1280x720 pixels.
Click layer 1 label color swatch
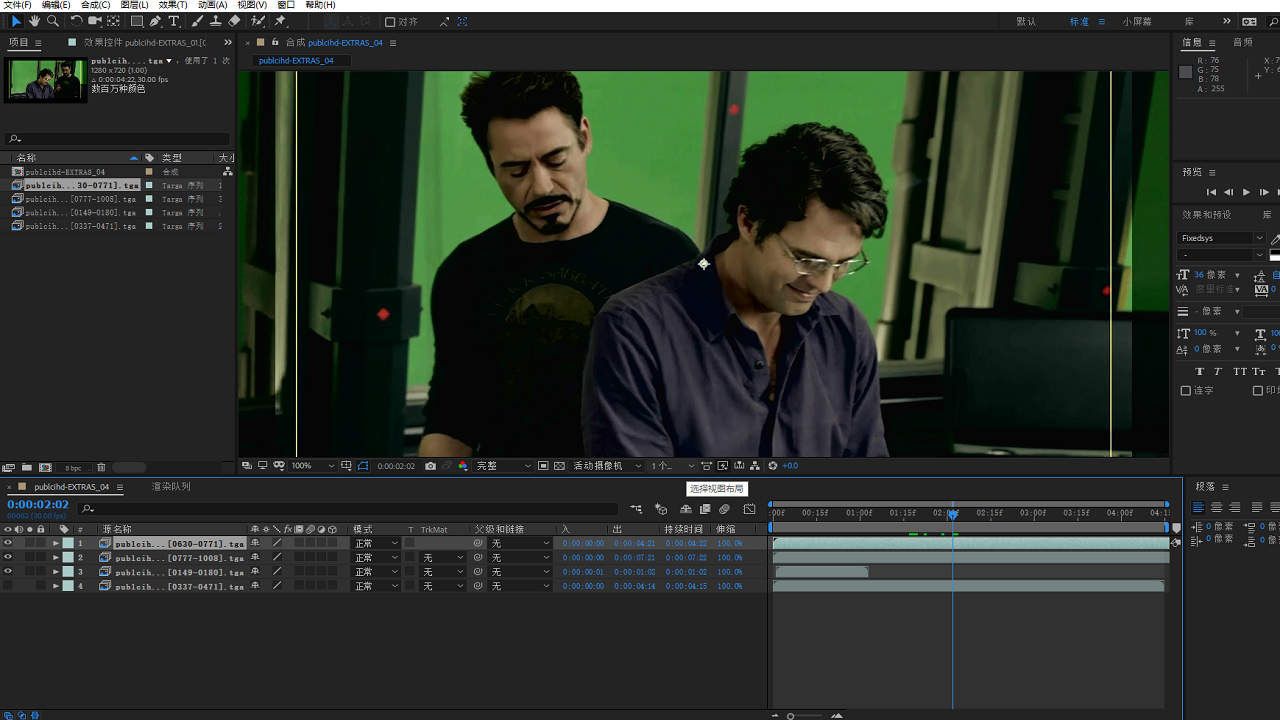click(68, 544)
